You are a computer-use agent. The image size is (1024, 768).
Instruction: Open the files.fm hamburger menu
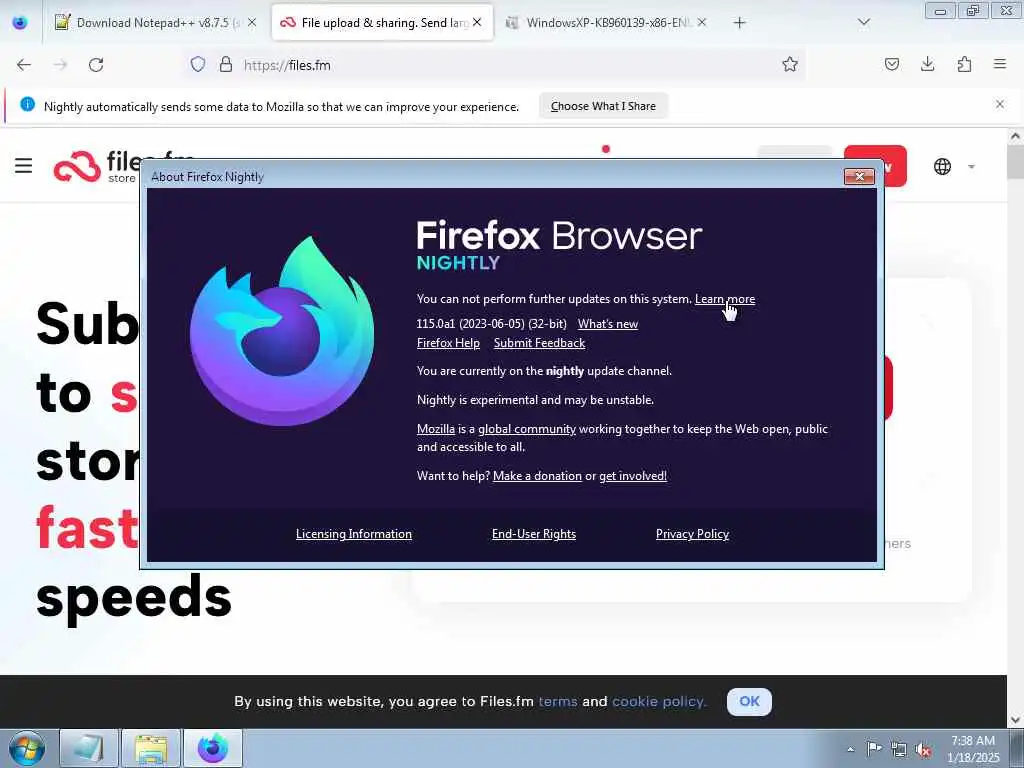click(x=24, y=166)
